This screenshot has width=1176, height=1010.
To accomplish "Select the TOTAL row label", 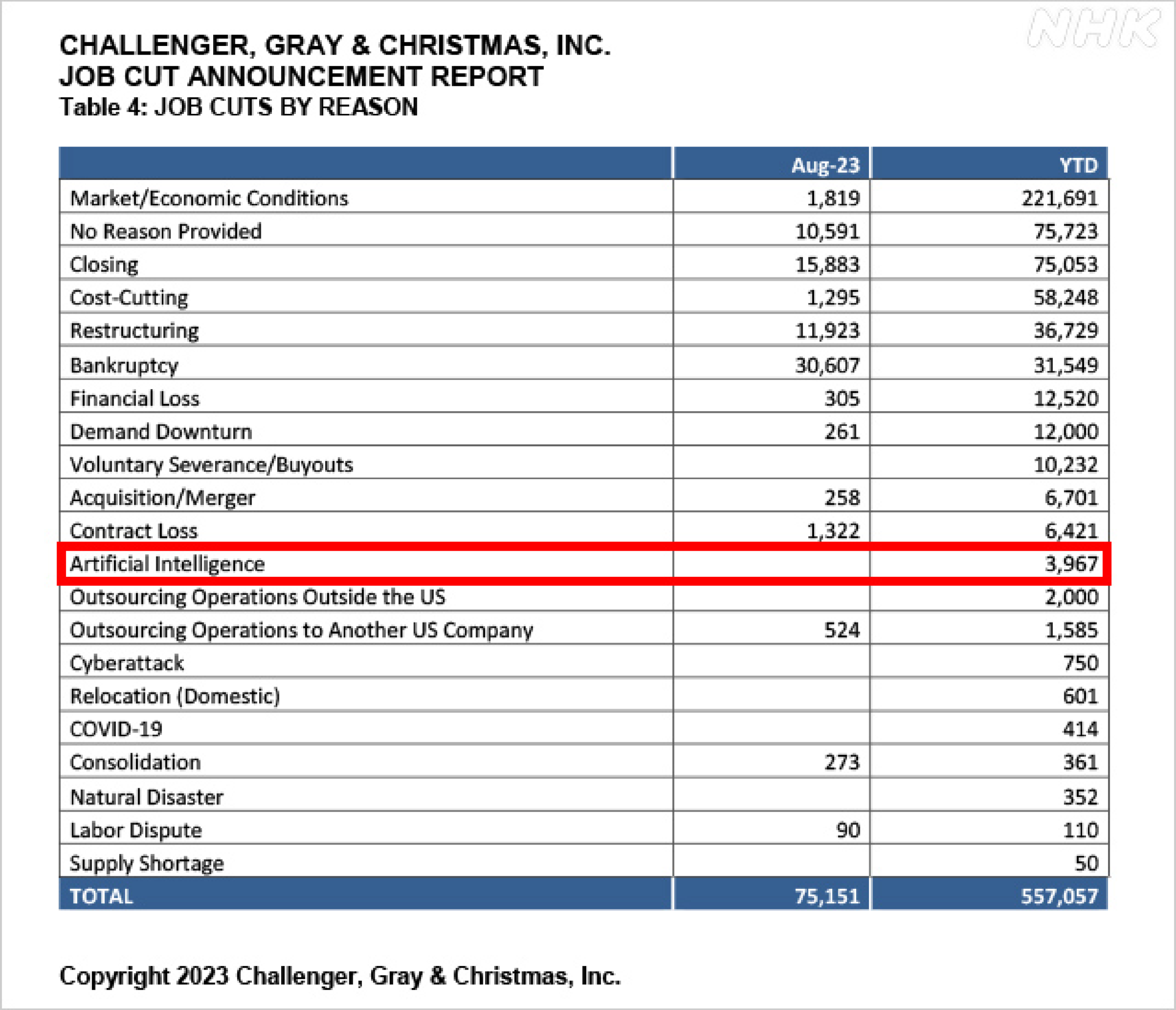I will (101, 896).
